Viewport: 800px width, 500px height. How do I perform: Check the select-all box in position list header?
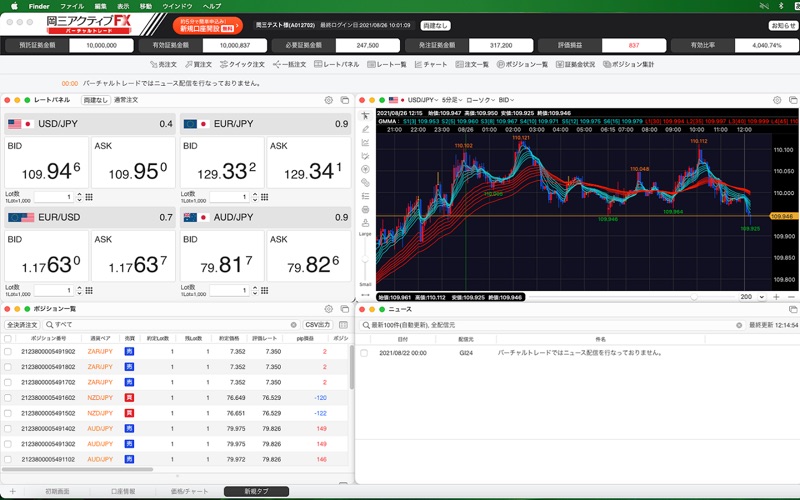click(8, 339)
